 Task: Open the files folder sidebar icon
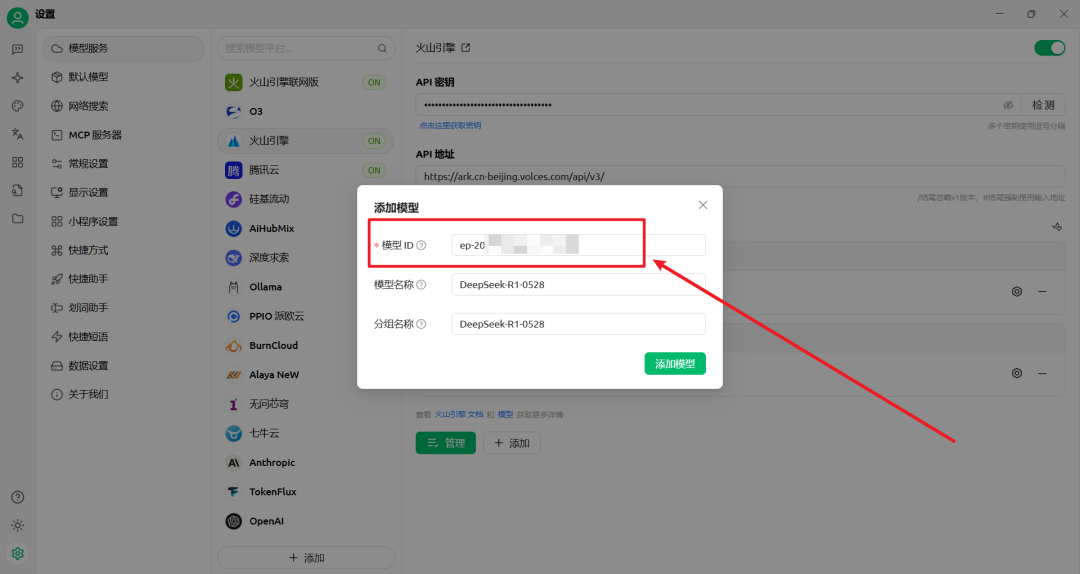point(17,219)
